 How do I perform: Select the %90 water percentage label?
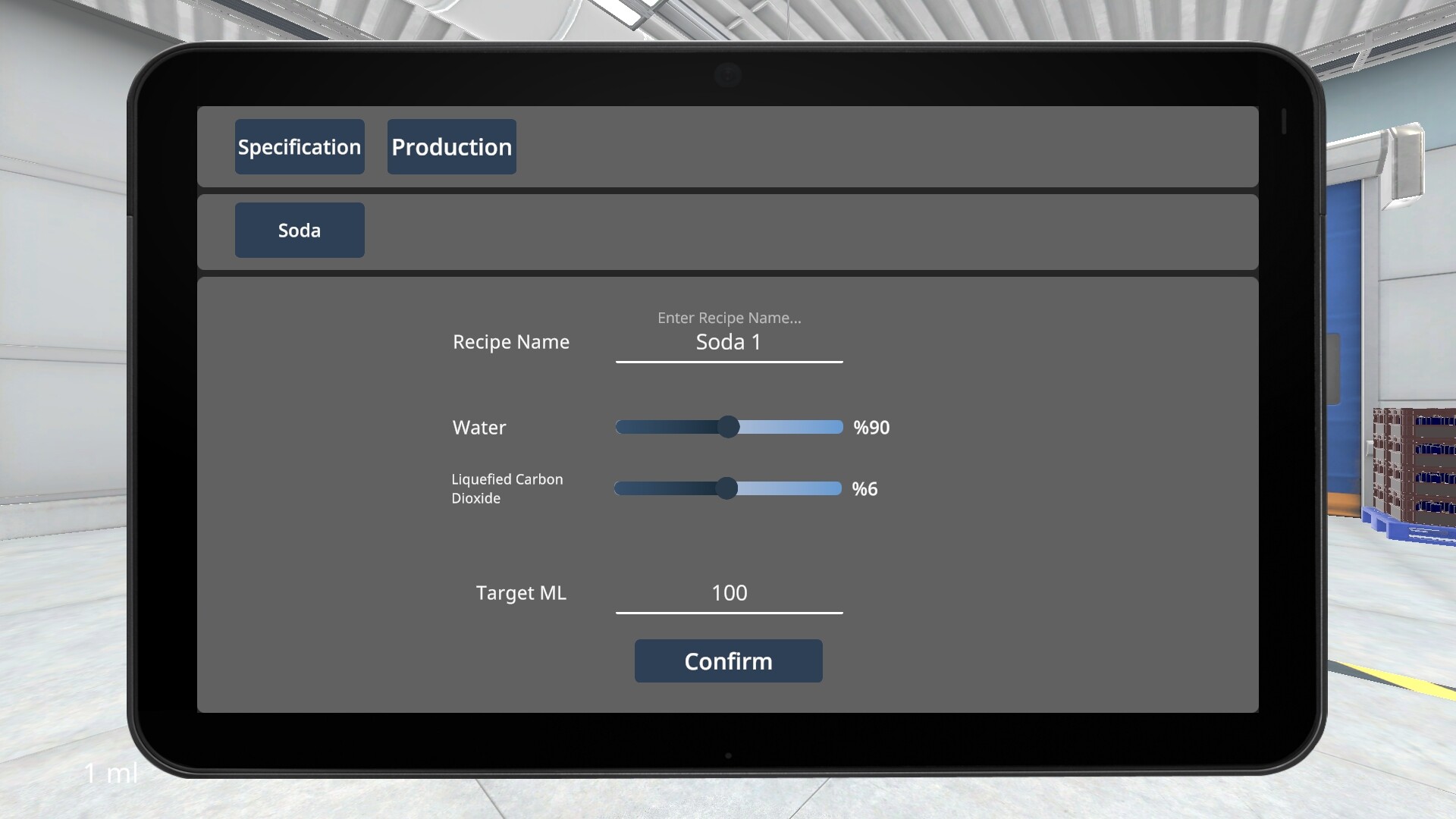click(x=871, y=427)
